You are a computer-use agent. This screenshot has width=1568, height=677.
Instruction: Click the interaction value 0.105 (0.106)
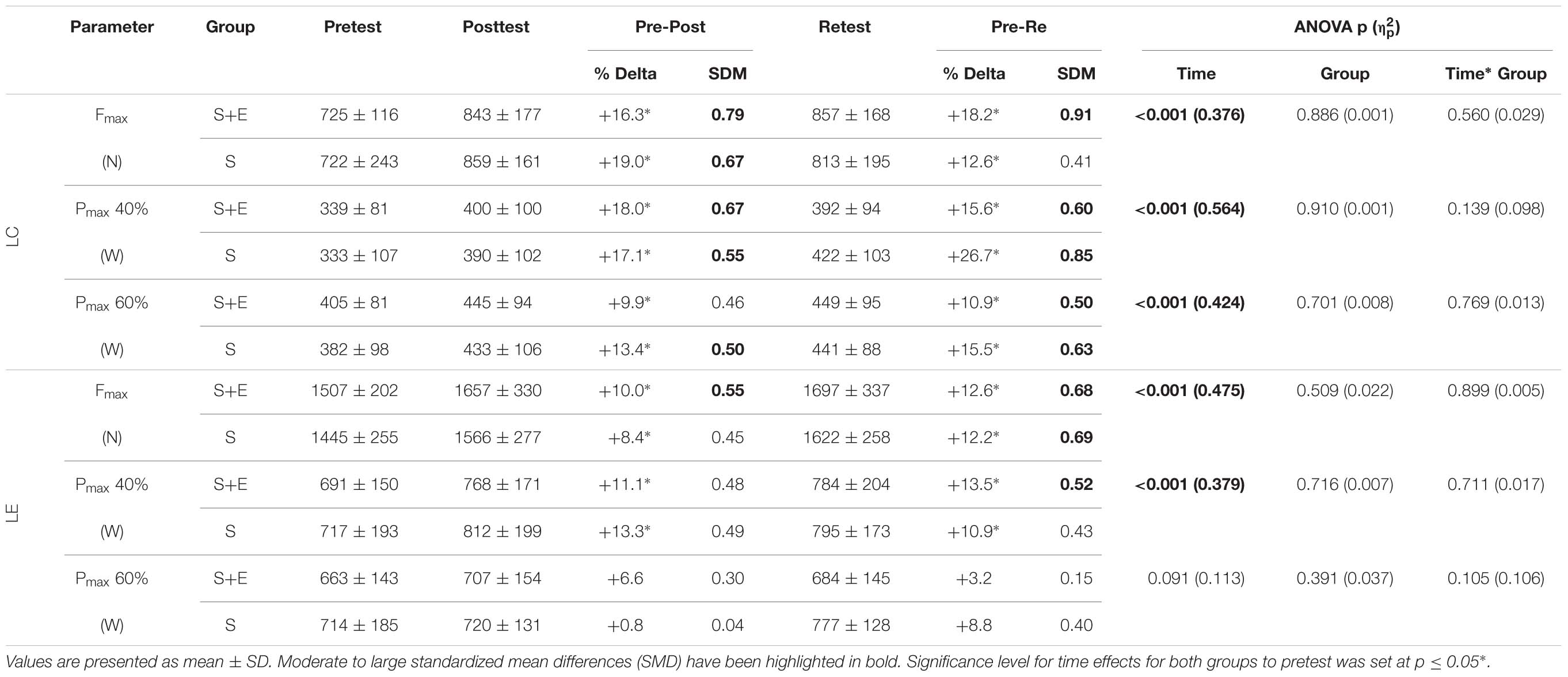(1495, 578)
